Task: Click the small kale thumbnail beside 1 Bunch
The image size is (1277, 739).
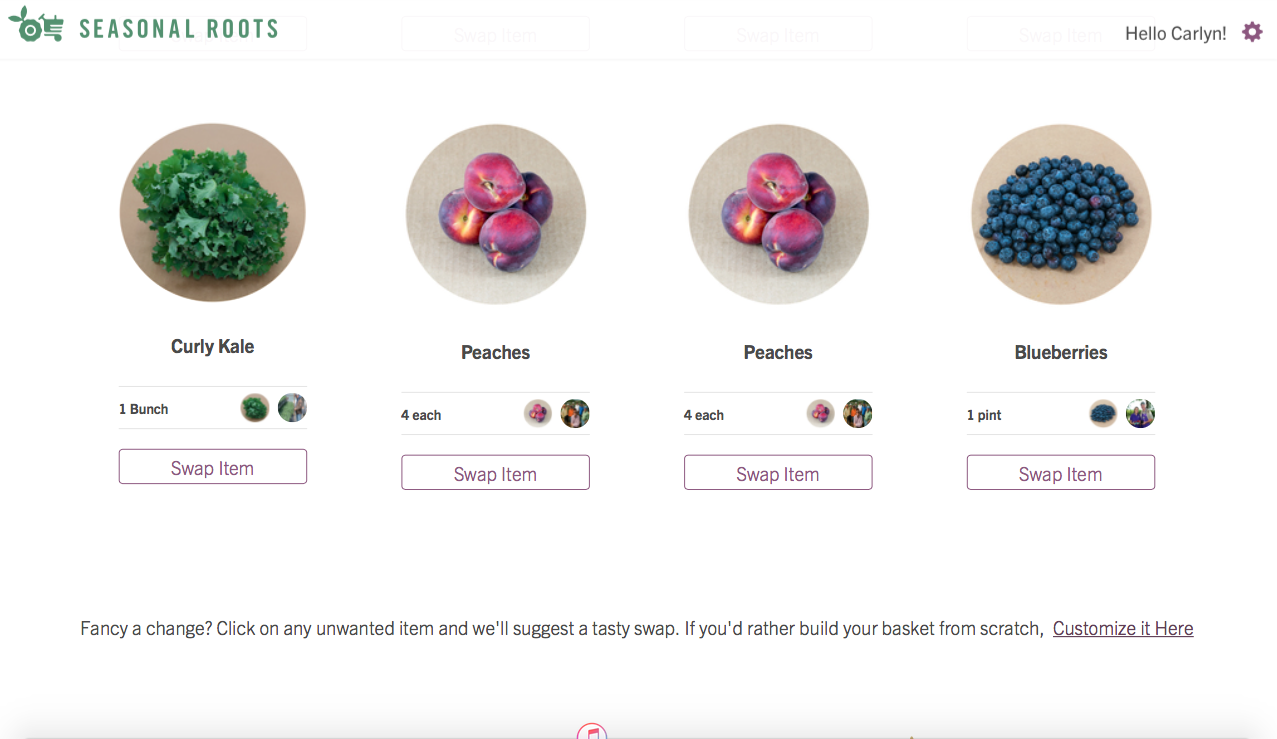Action: point(255,408)
